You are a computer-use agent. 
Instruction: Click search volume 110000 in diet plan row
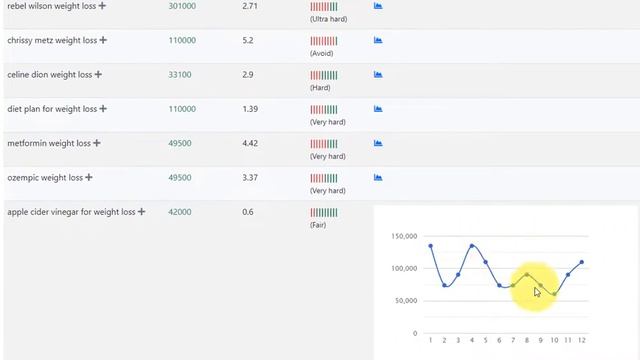coord(182,109)
